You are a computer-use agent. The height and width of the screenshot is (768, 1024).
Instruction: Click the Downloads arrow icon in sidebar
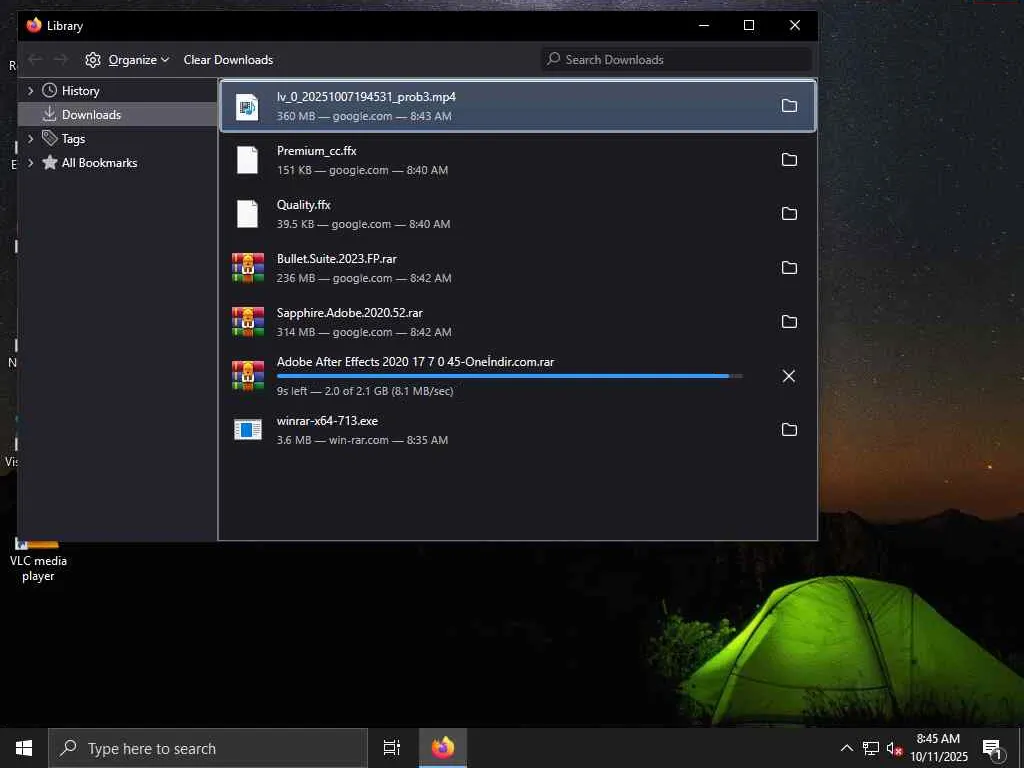(49, 115)
